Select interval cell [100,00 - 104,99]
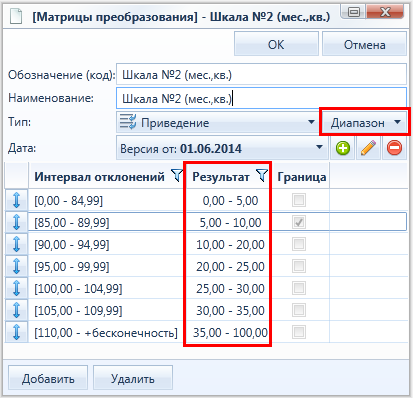This screenshot has height=398, width=413. point(107,288)
